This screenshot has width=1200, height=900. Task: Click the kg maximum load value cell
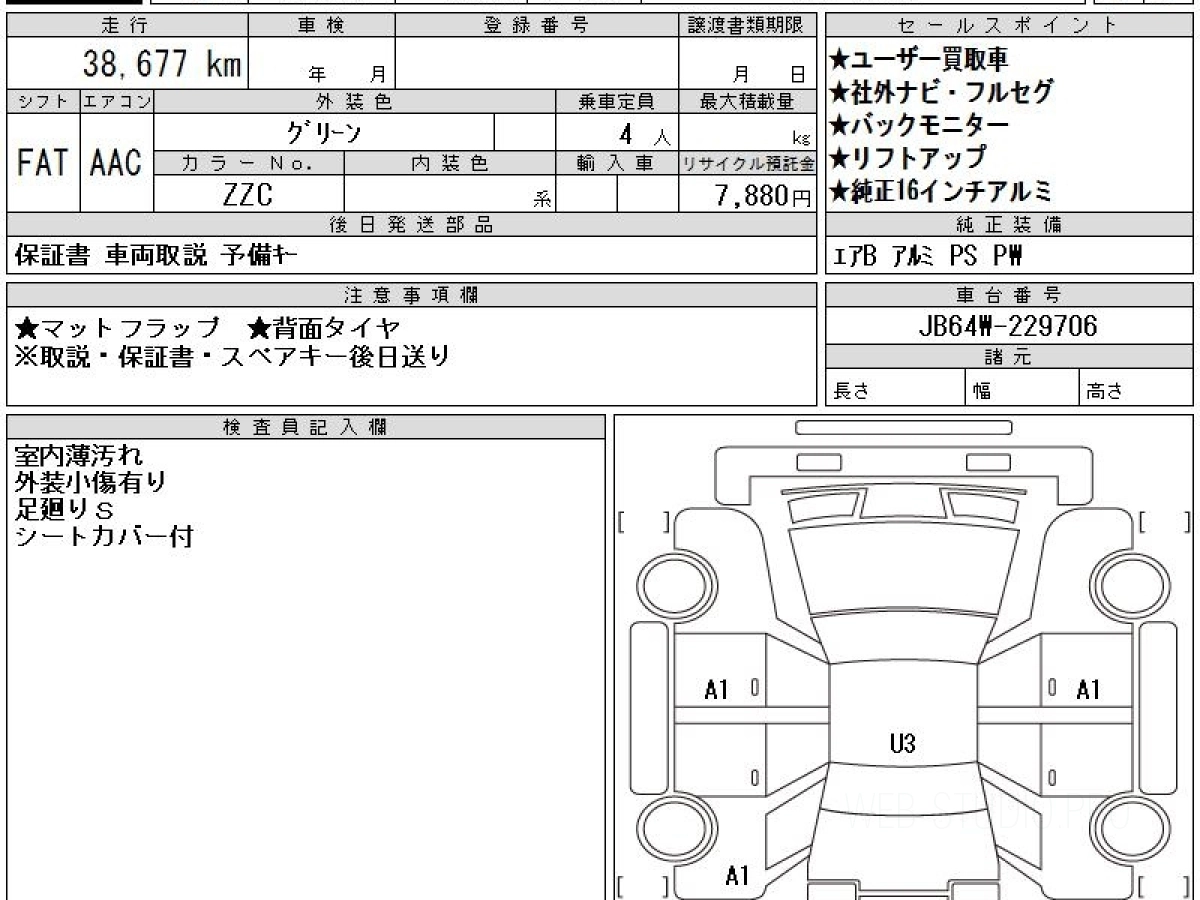tap(747, 133)
